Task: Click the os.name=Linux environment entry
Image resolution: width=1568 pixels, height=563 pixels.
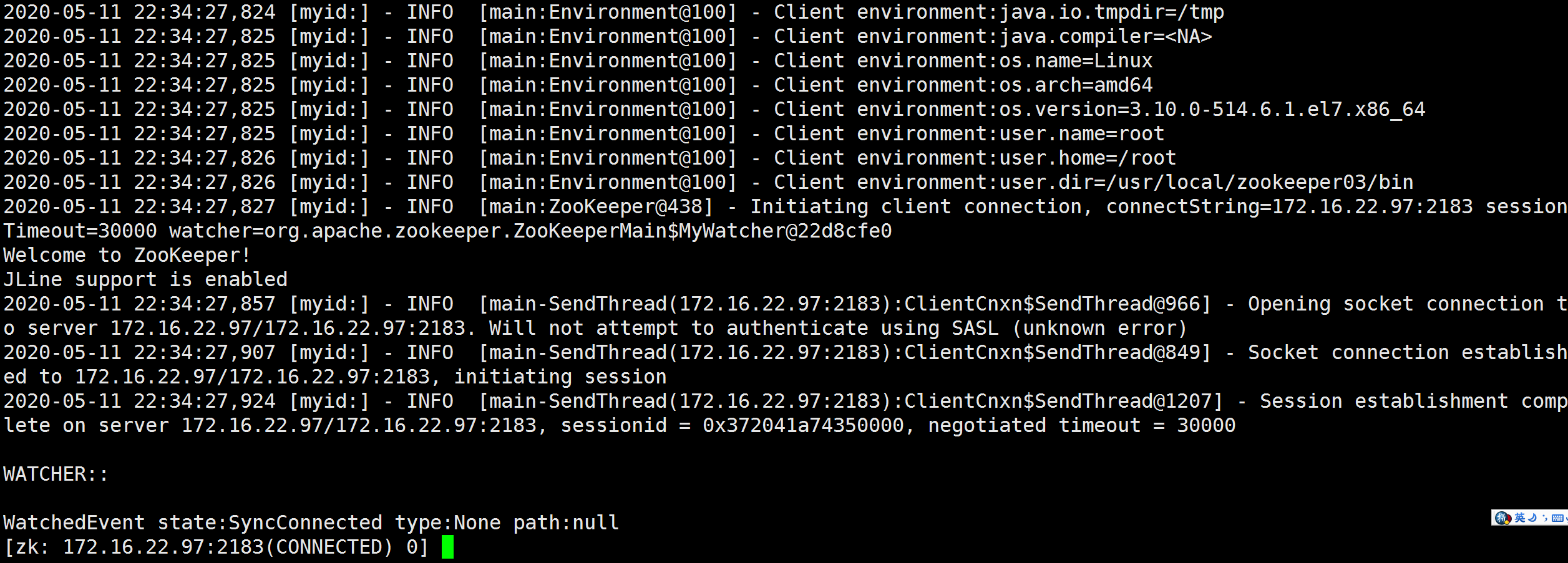Action: [x=1076, y=60]
